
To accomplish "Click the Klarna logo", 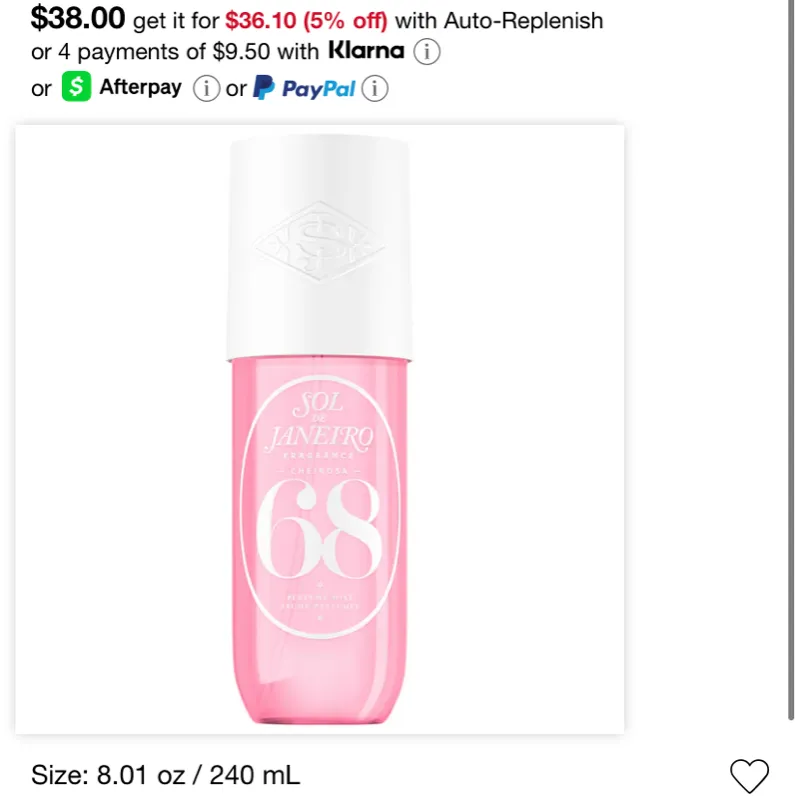I will click(366, 50).
